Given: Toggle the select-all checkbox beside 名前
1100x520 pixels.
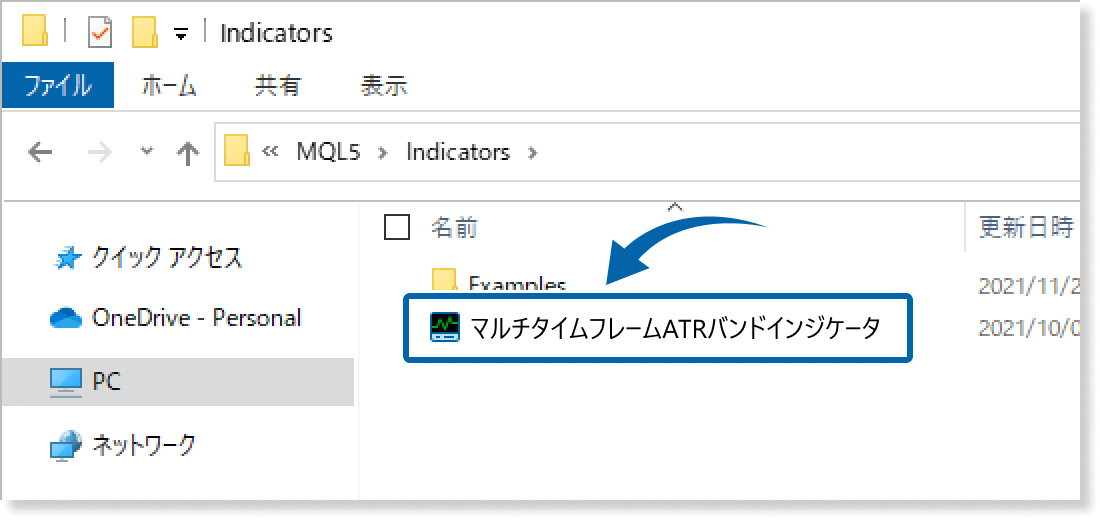Looking at the screenshot, I should (x=397, y=227).
